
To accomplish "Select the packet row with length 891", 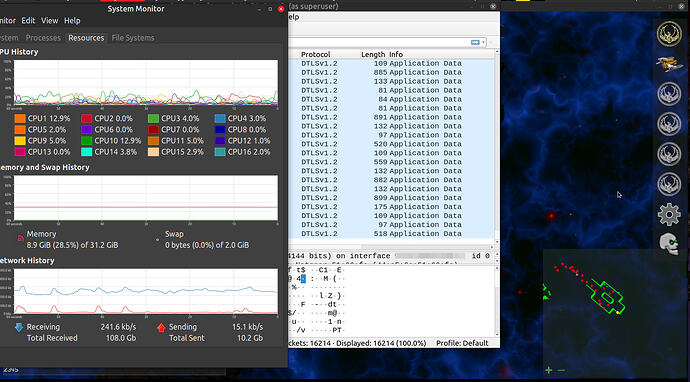I will point(391,117).
